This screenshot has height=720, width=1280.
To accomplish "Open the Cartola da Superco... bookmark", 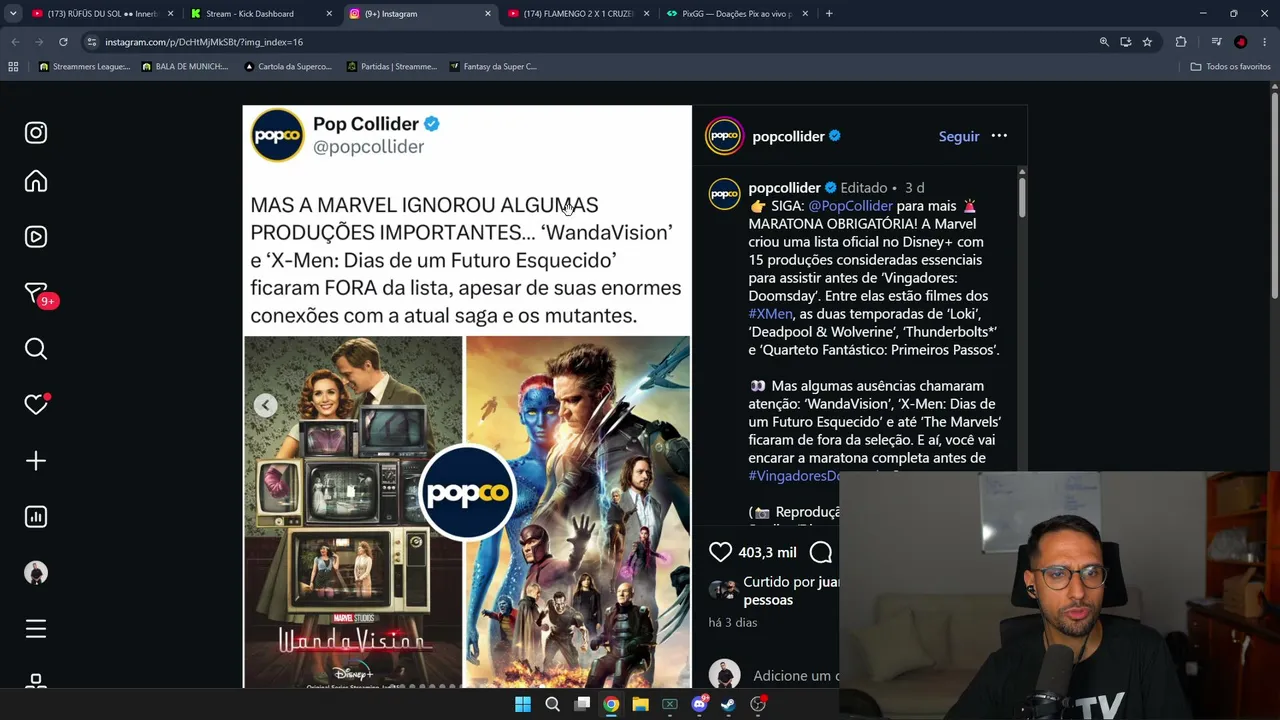I will [288, 67].
